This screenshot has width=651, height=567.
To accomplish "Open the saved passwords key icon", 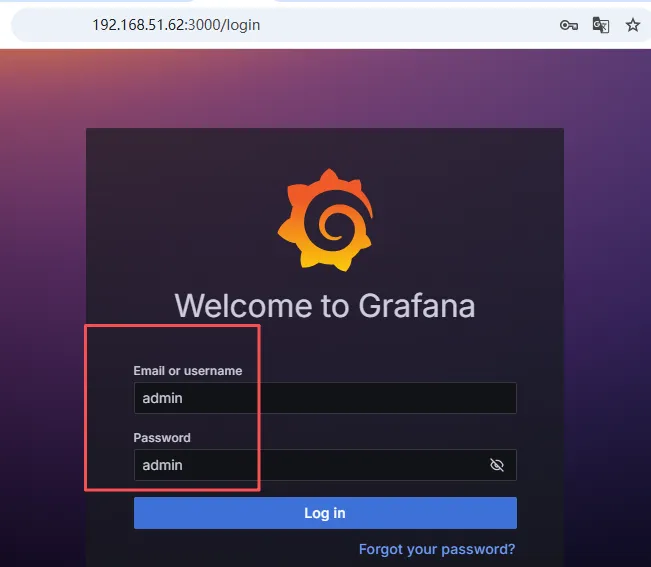I will (x=568, y=25).
